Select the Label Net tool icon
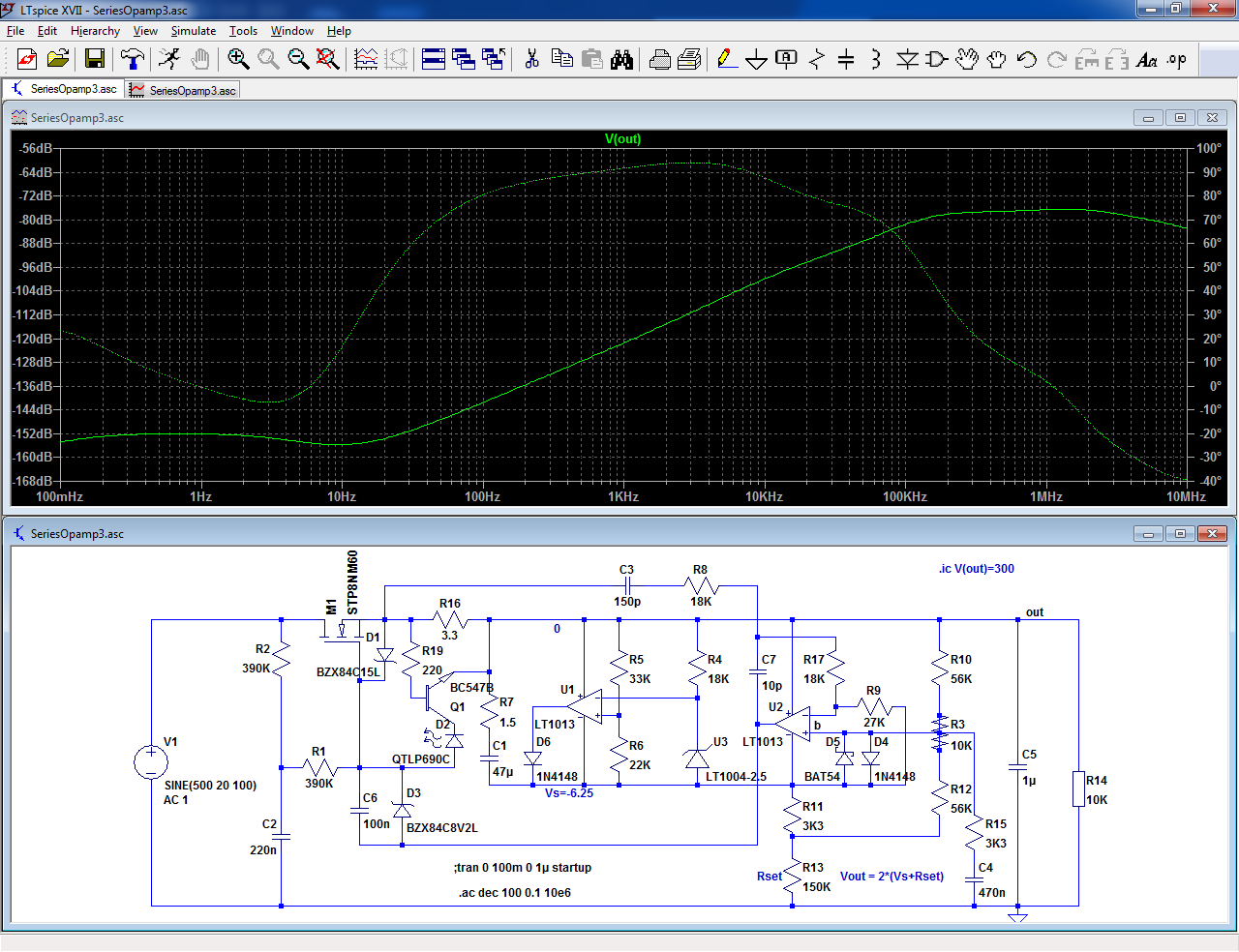 [787, 59]
